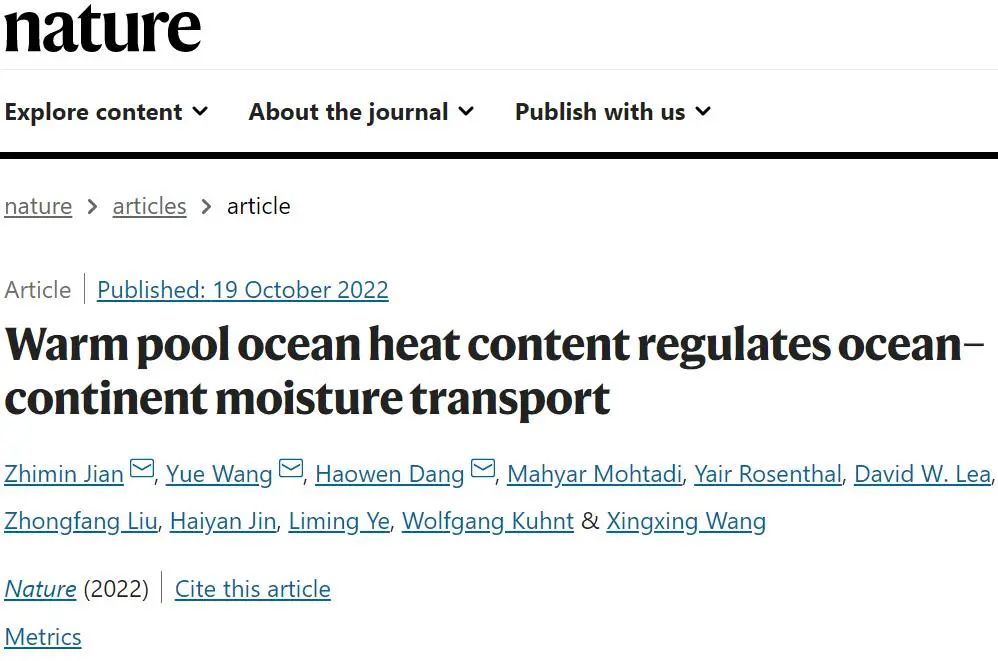Open Xingxing Wang author link
Screen dimensions: 998x661
pos(686,521)
